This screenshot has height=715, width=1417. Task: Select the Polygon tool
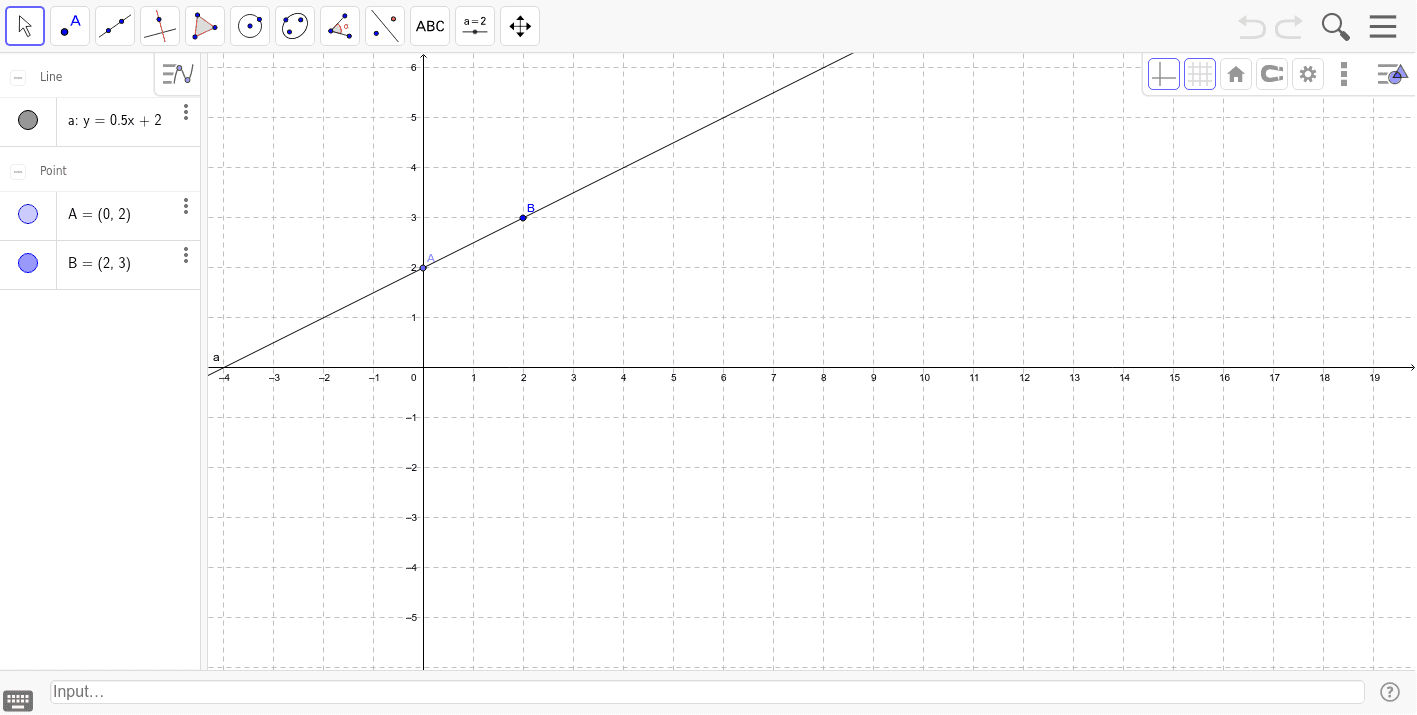point(205,26)
